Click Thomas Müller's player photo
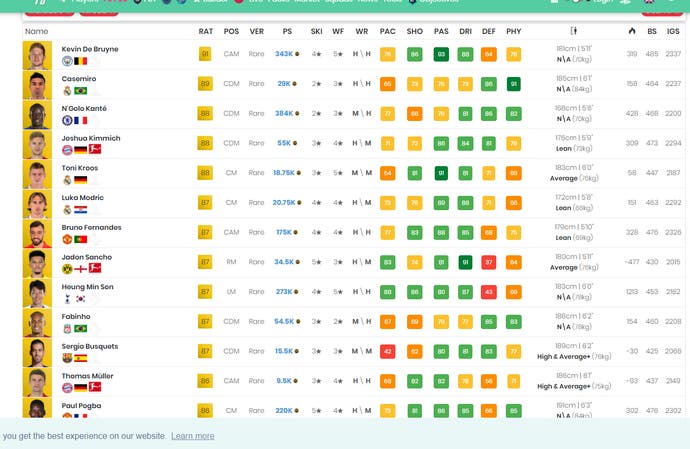Viewport: 690px width, 449px height. (x=37, y=382)
